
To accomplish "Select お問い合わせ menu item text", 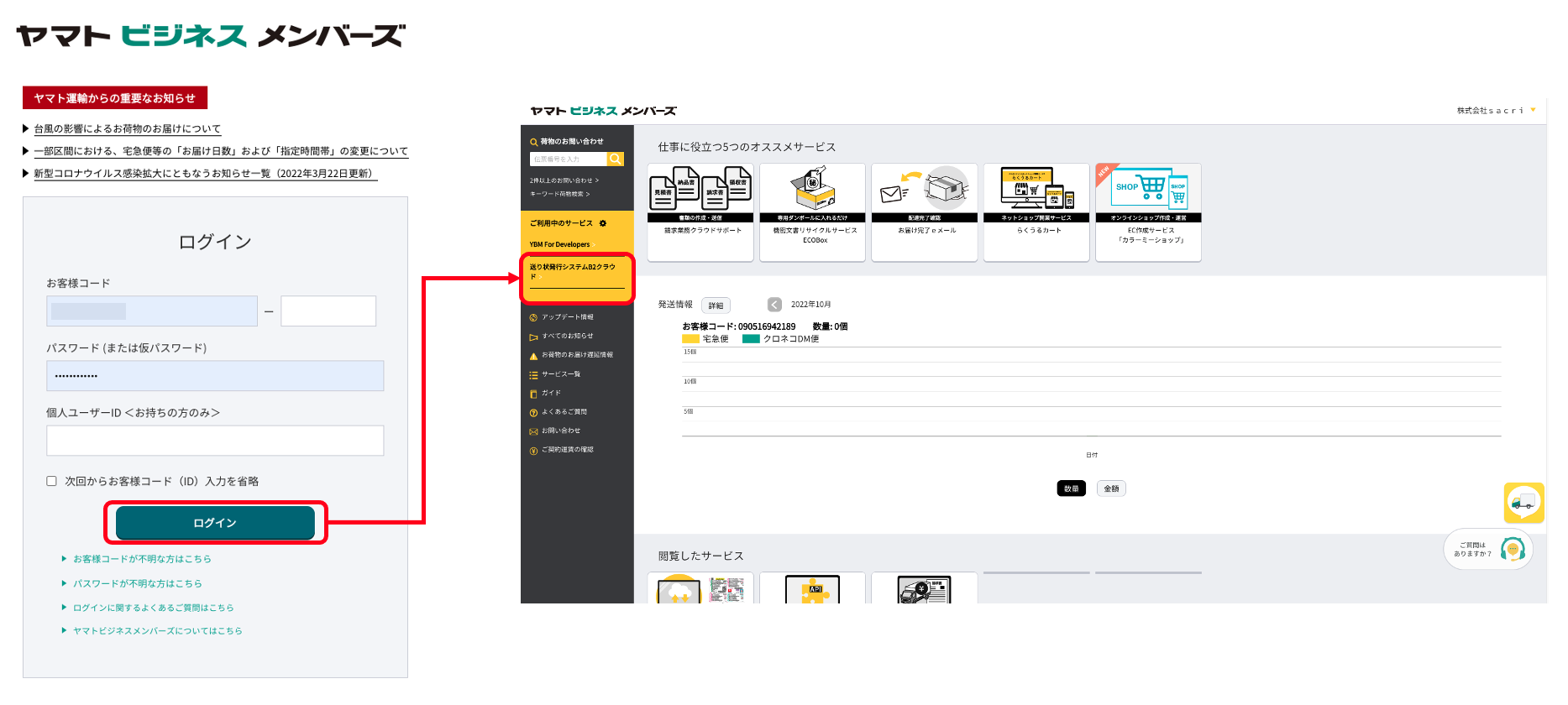I will 561,431.
